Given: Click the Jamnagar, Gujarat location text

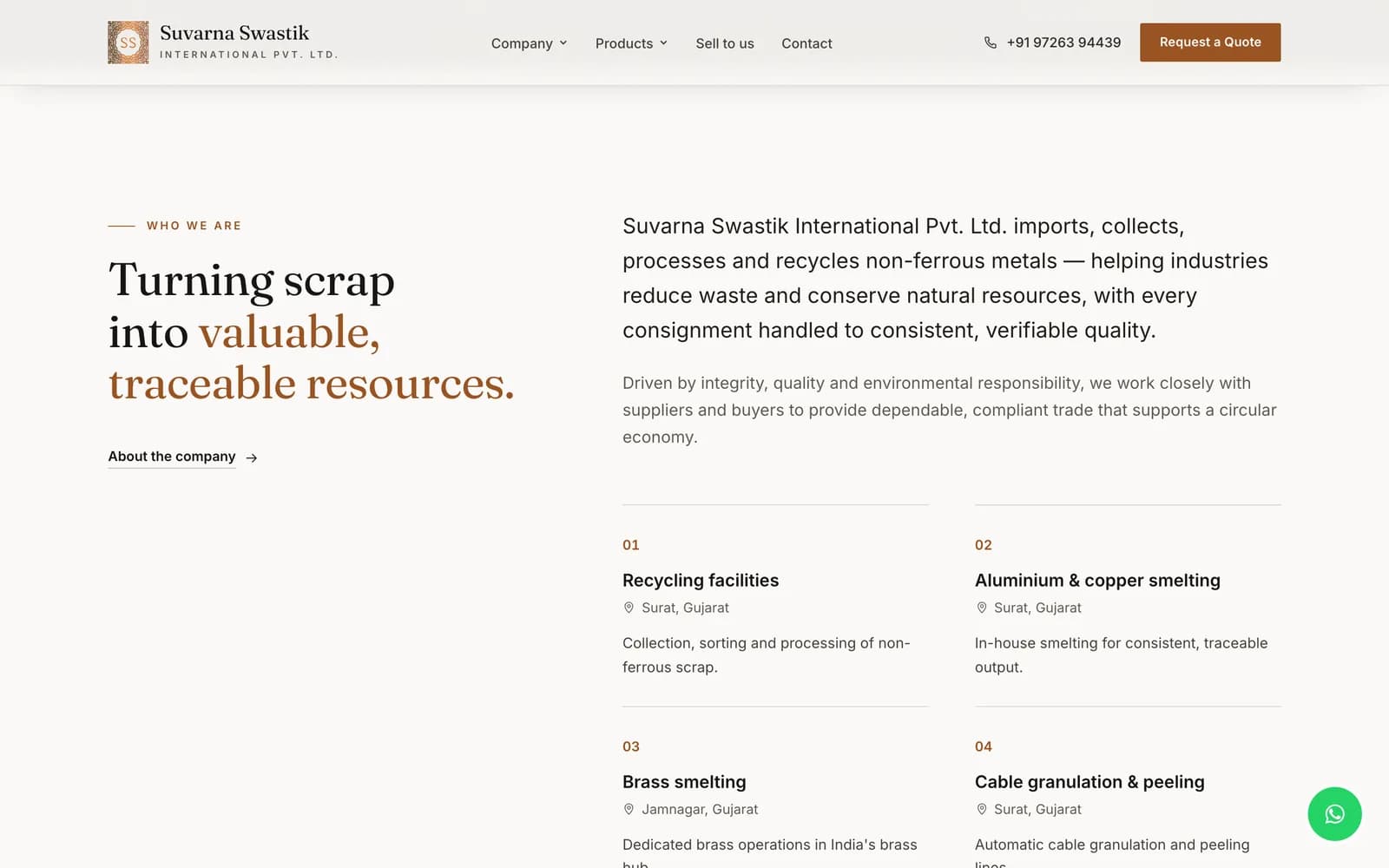Looking at the screenshot, I should click(700, 809).
